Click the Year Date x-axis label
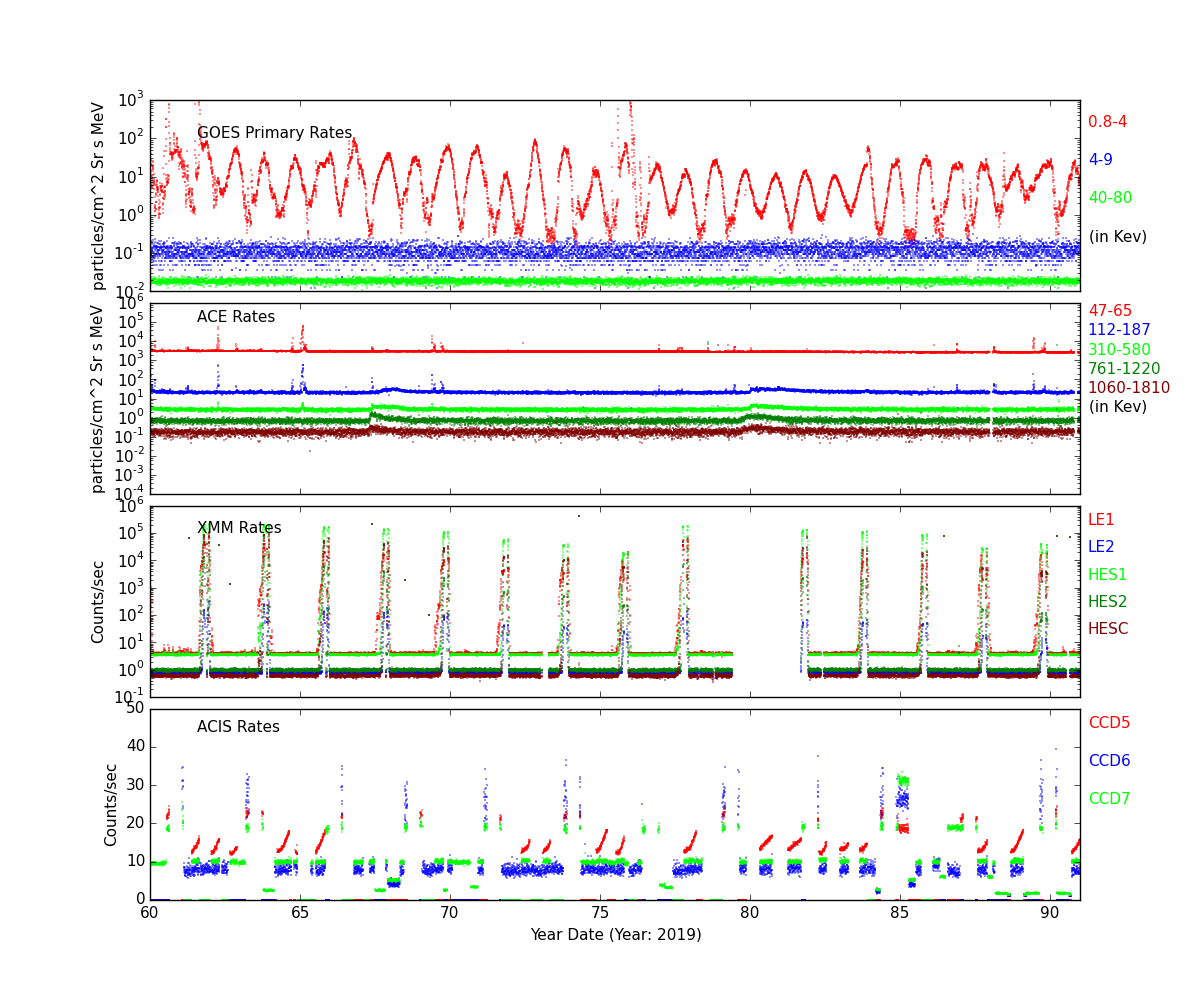Screen dimensions: 1200x1000 pyautogui.click(x=615, y=935)
